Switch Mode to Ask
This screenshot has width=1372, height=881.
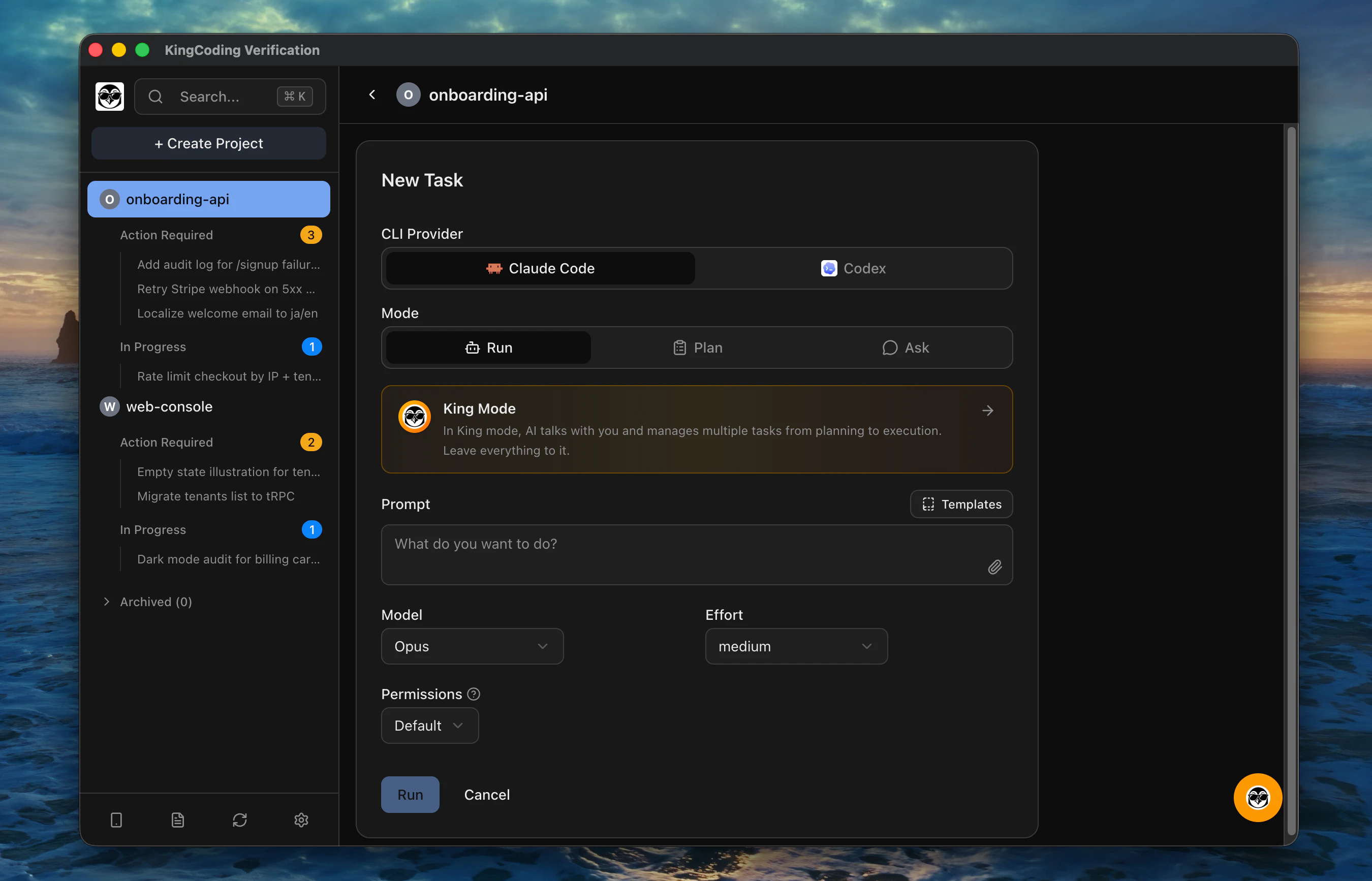(906, 347)
